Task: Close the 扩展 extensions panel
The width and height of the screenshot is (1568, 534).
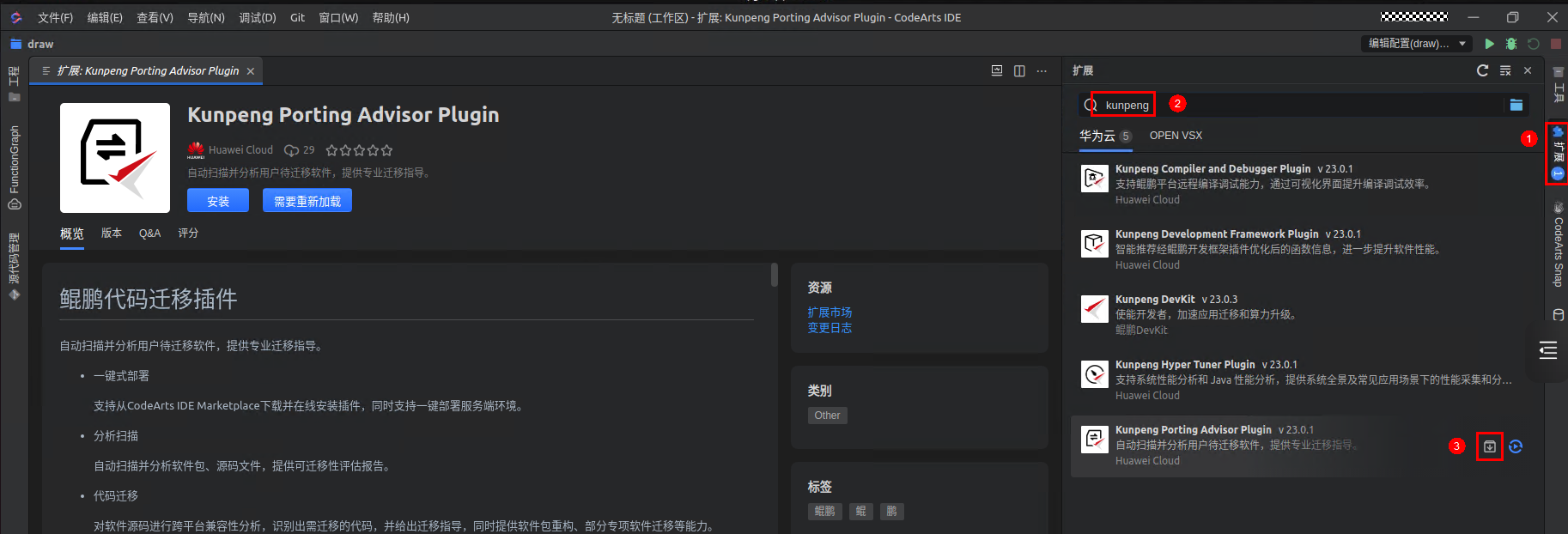Action: (1528, 70)
